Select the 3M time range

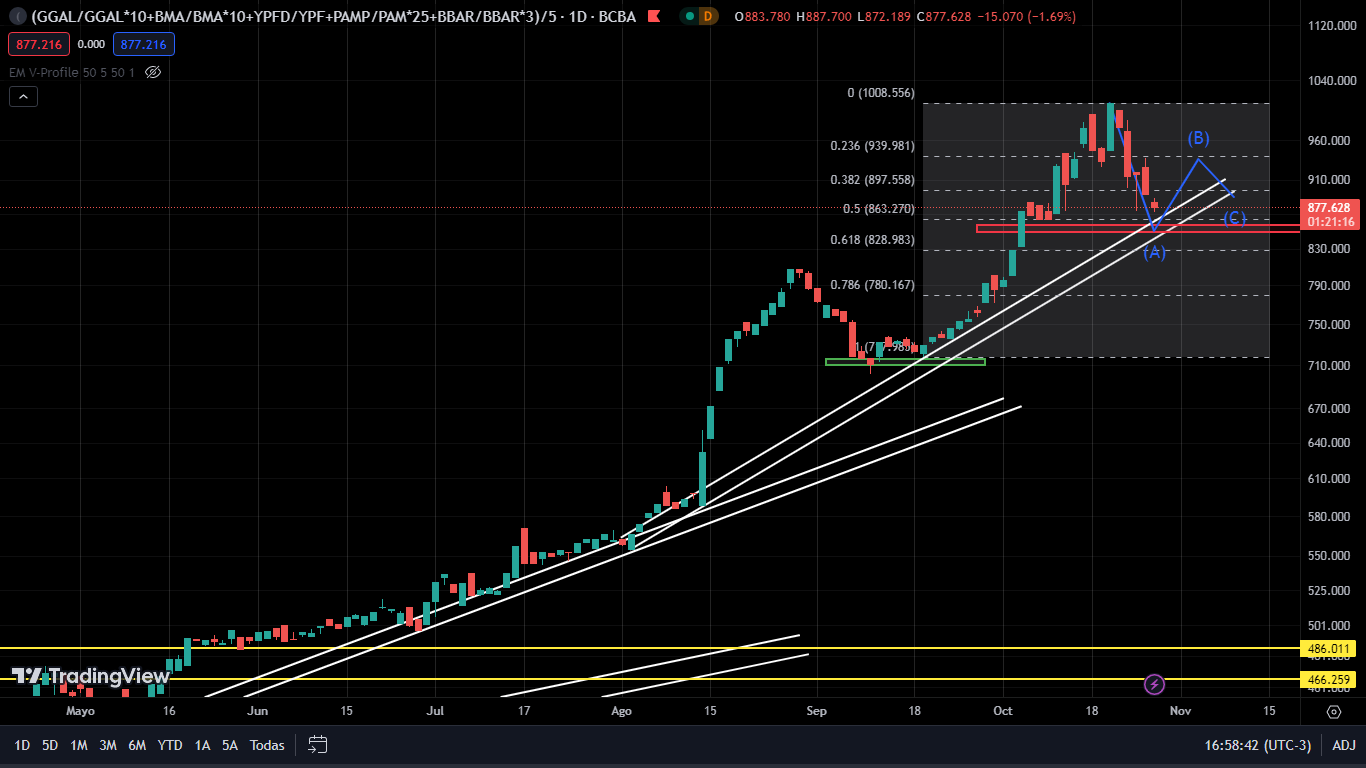pos(108,745)
